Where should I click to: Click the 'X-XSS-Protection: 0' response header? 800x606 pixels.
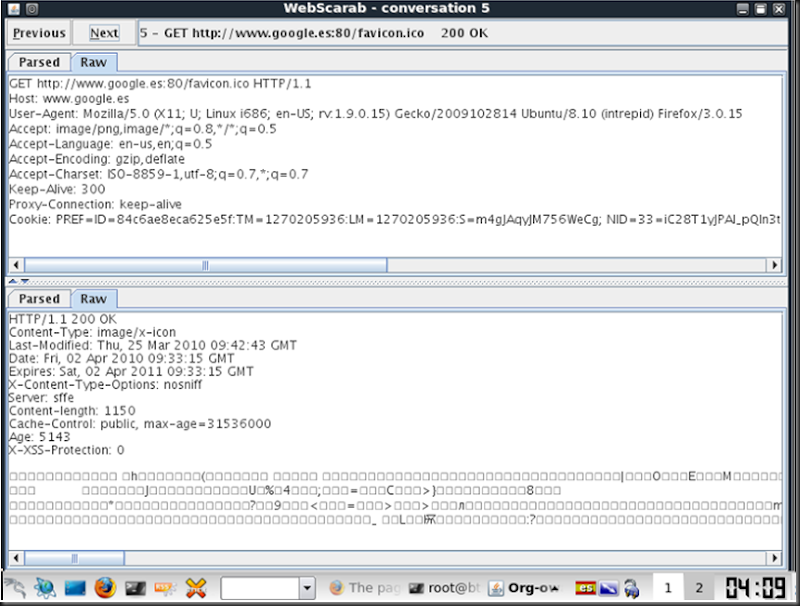(x=67, y=450)
